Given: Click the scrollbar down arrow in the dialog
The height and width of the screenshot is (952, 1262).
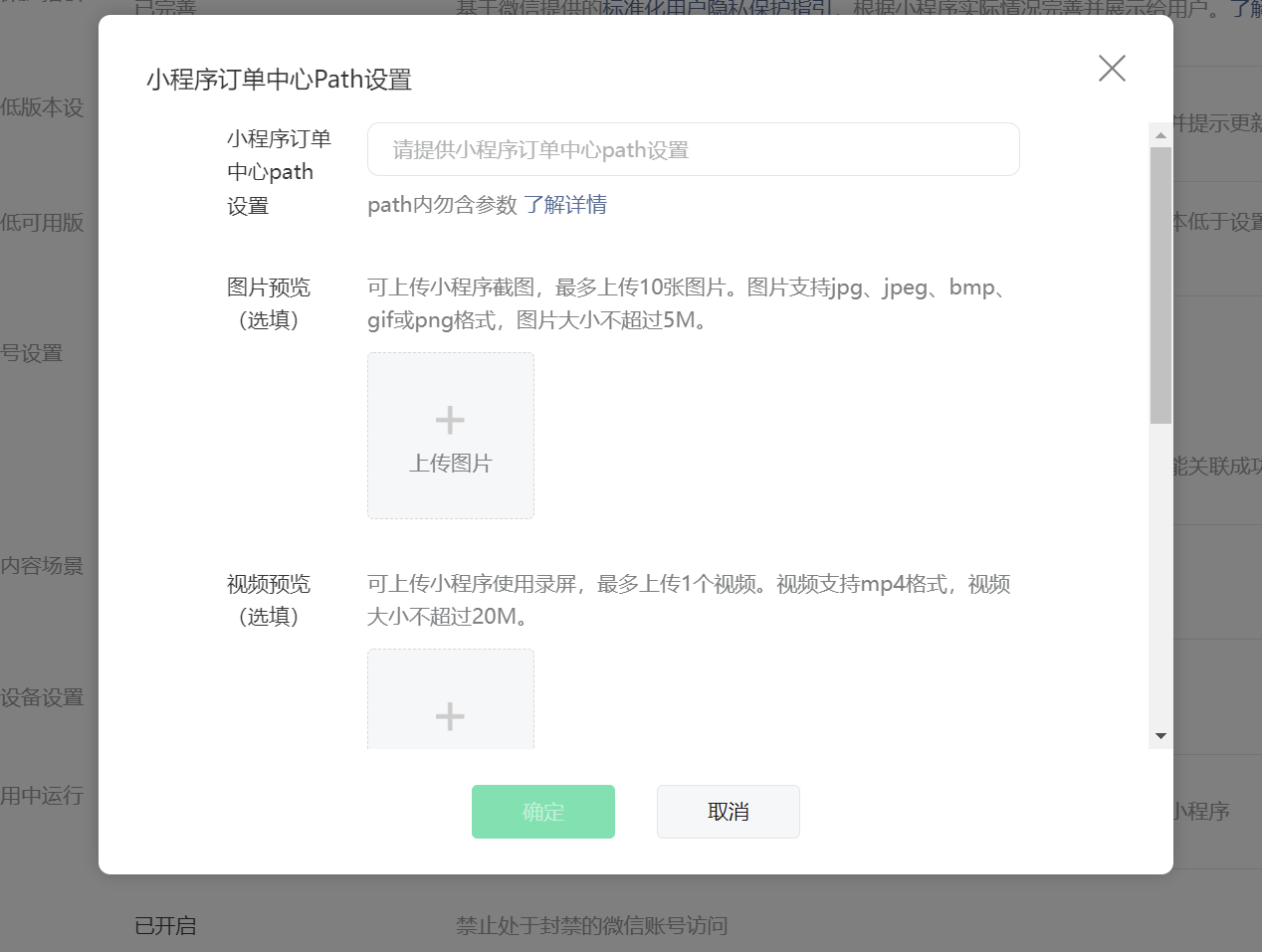Looking at the screenshot, I should (1159, 734).
